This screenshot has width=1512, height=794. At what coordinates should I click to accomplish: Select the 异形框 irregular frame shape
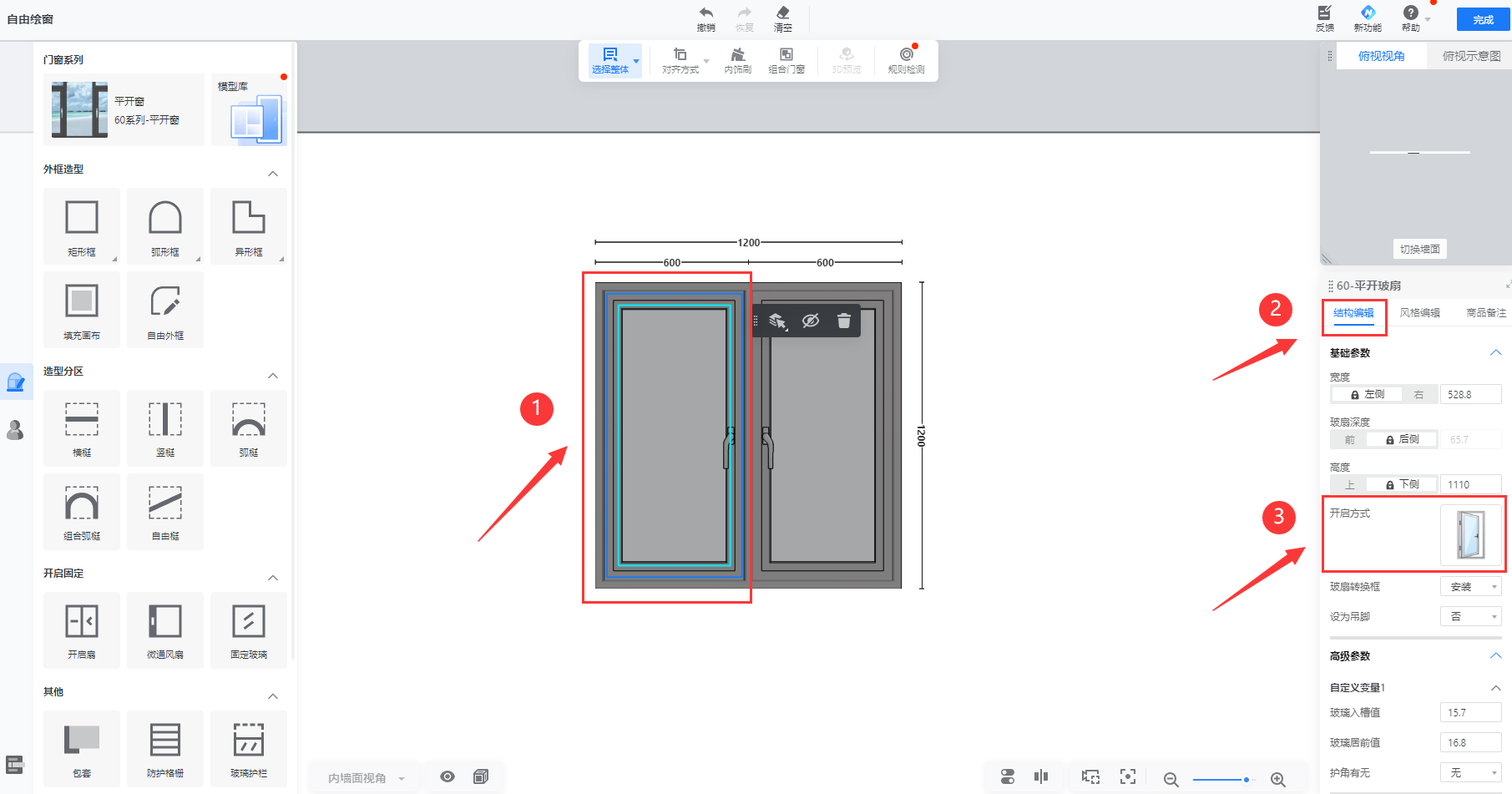point(249,226)
